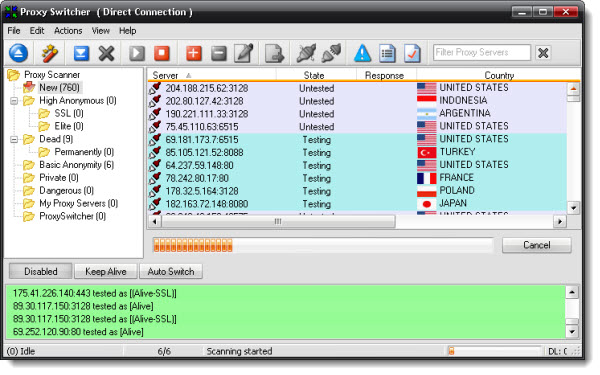The height and width of the screenshot is (375, 600).
Task: Select the Auto Switch mode button
Action: (171, 271)
